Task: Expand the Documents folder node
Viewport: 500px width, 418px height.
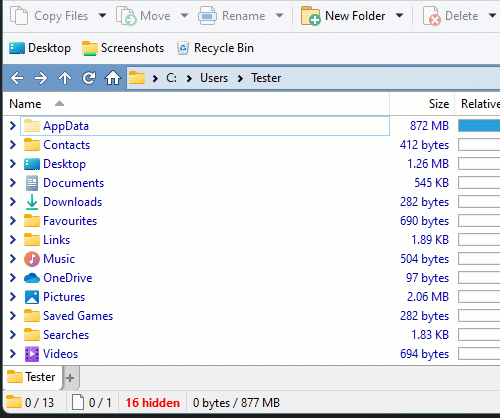Action: 13,183
